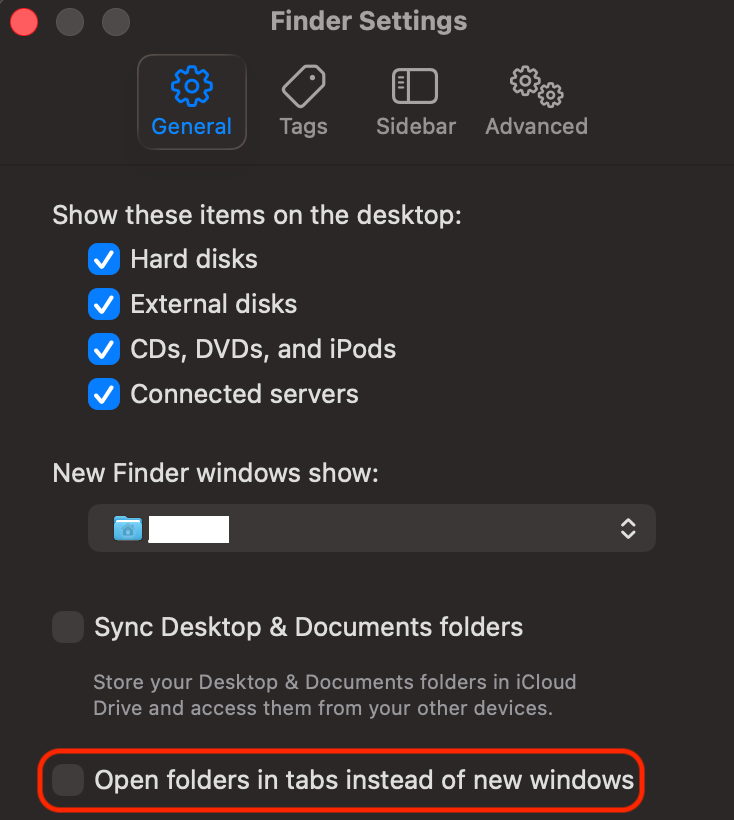Click the Advanced double-gear icon
734x820 pixels.
537,86
